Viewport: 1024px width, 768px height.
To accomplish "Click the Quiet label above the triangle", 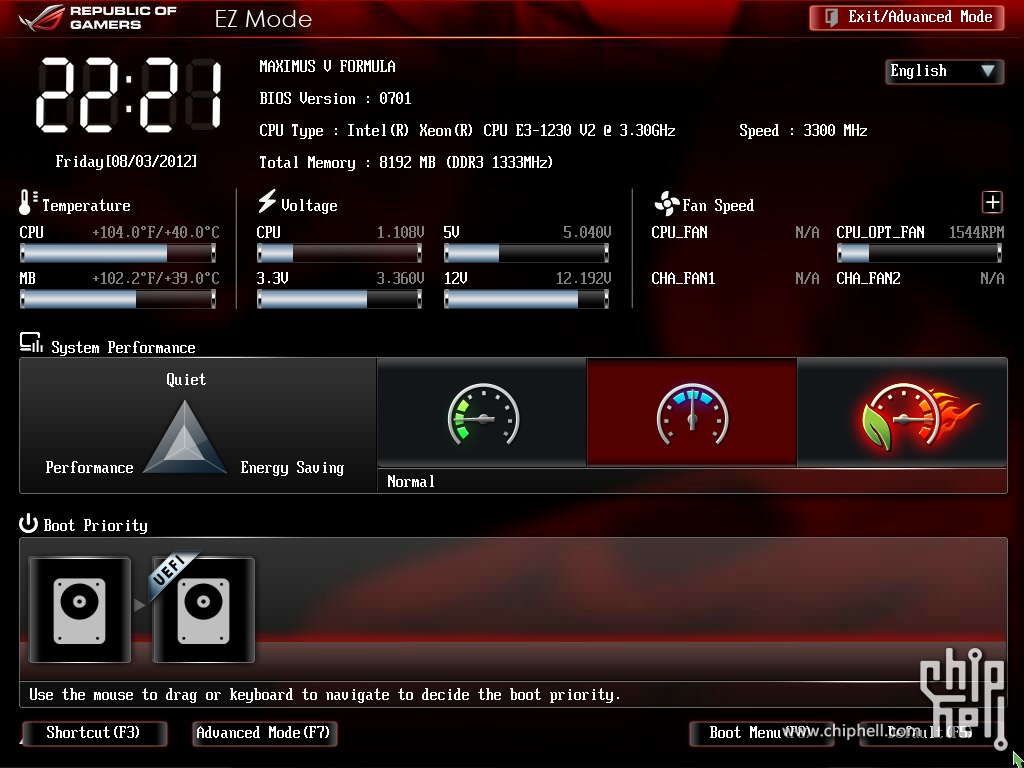I will (186, 379).
